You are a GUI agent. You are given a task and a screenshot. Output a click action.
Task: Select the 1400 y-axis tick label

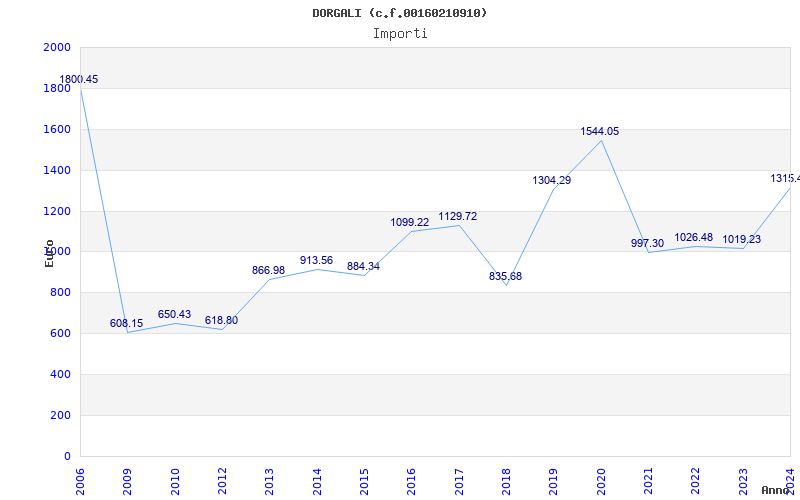click(57, 170)
